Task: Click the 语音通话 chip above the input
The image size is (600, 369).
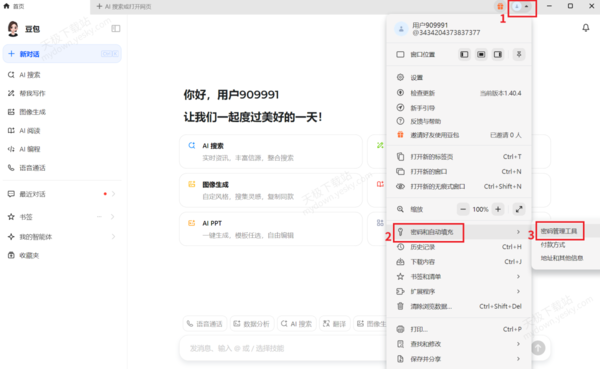Action: 205,324
